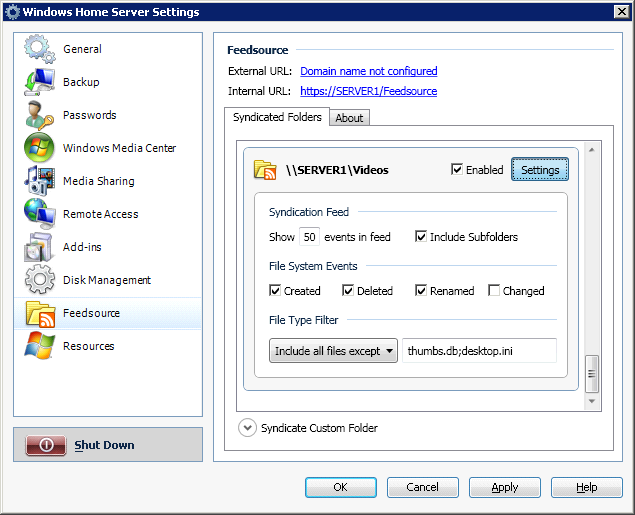Click the Apply button
This screenshot has height=515, width=635.
[x=505, y=487]
